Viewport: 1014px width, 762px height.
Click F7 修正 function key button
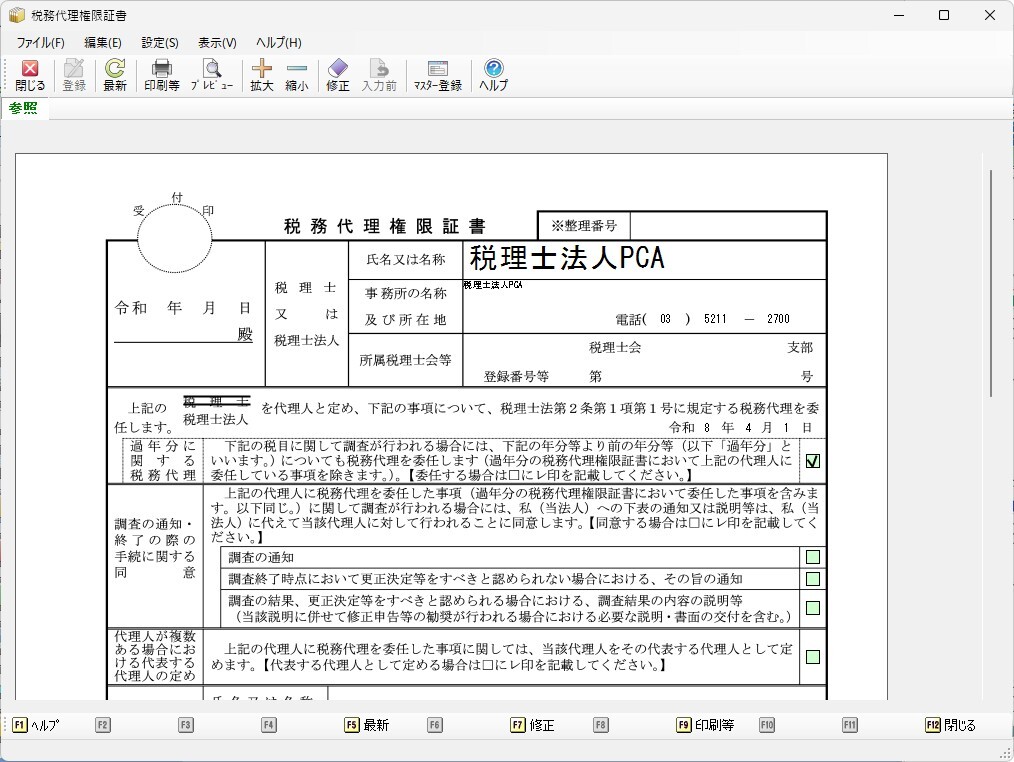[532, 725]
